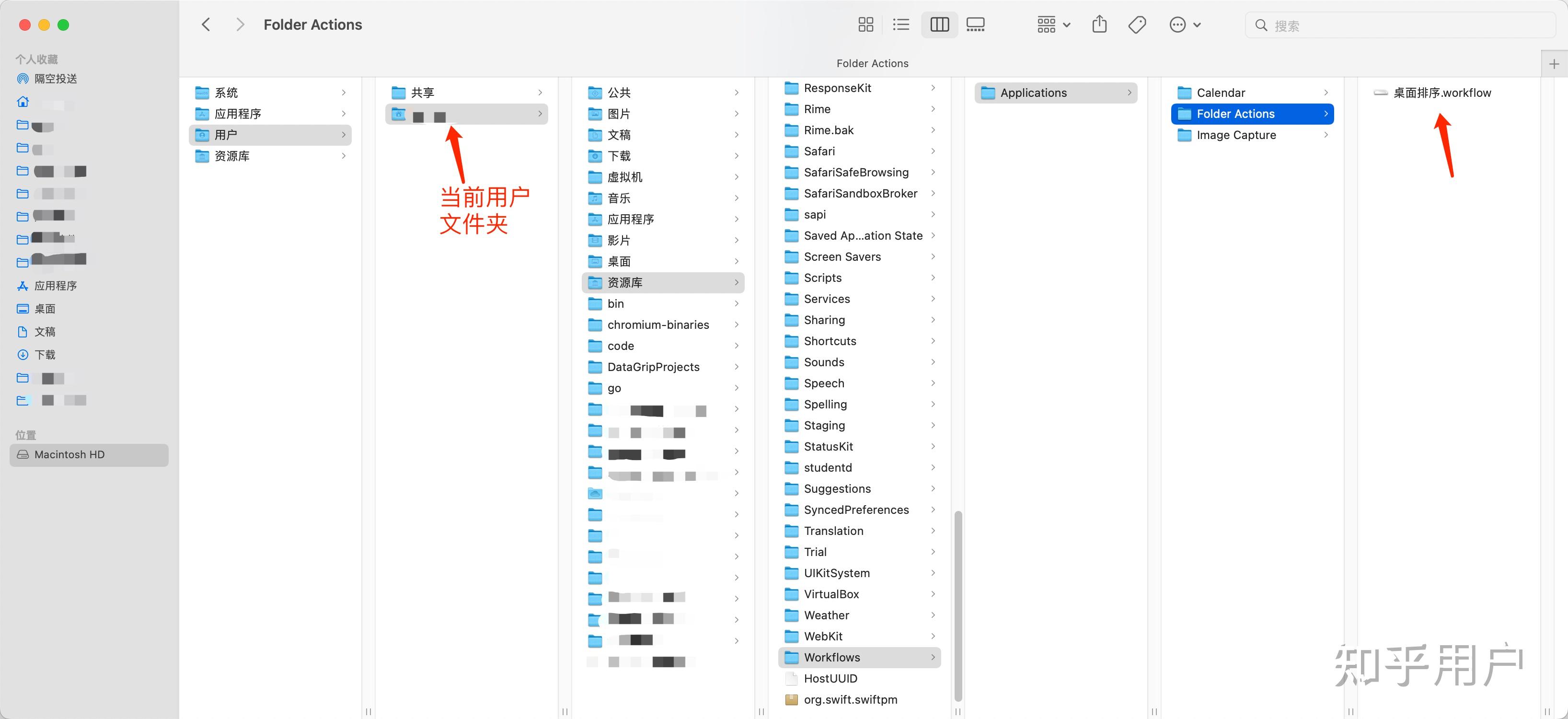Image resolution: width=1568 pixels, height=719 pixels.
Task: Switch to list view
Action: click(901, 25)
